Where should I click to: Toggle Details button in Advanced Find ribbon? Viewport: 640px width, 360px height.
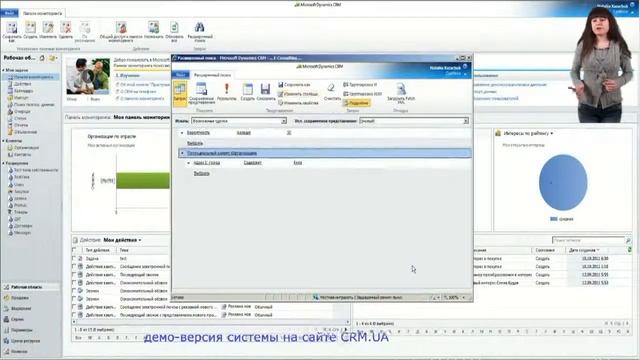[357, 103]
